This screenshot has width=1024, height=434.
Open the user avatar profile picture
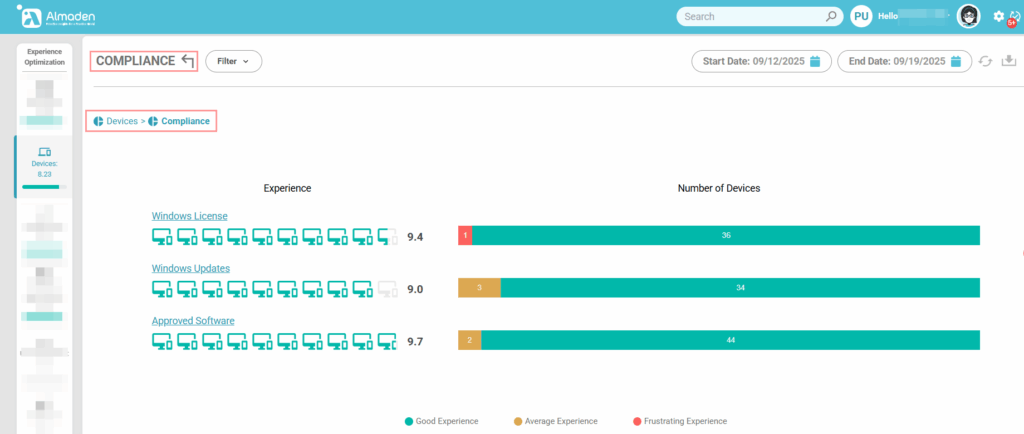(968, 16)
